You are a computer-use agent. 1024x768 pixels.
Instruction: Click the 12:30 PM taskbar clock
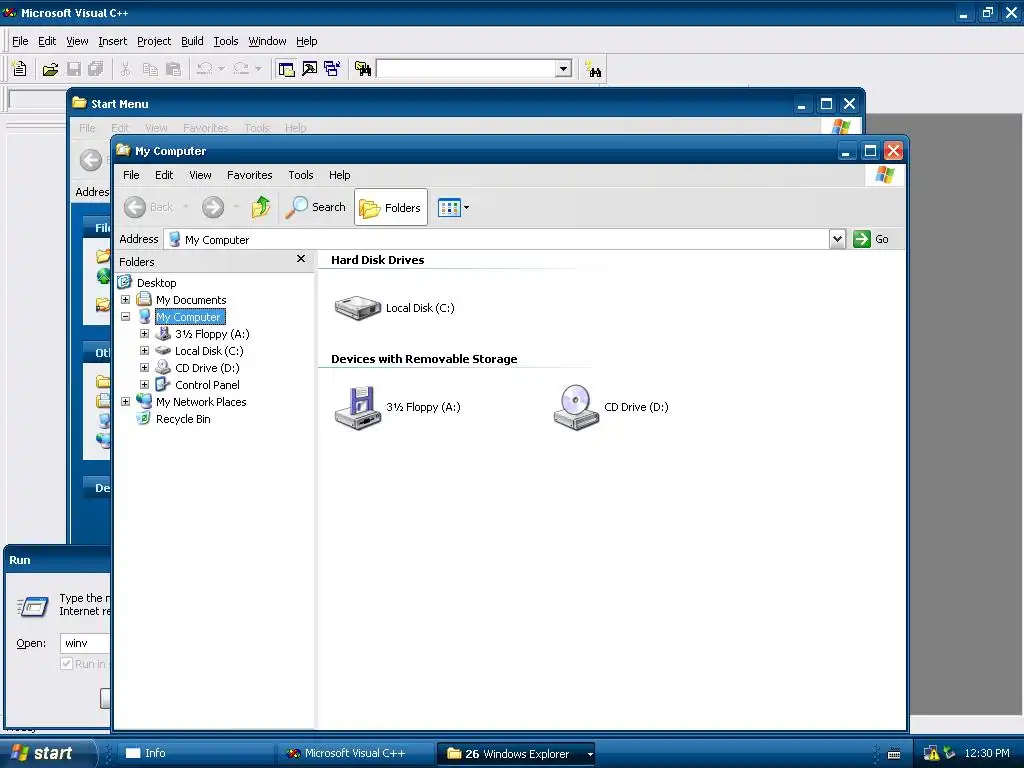(x=987, y=754)
